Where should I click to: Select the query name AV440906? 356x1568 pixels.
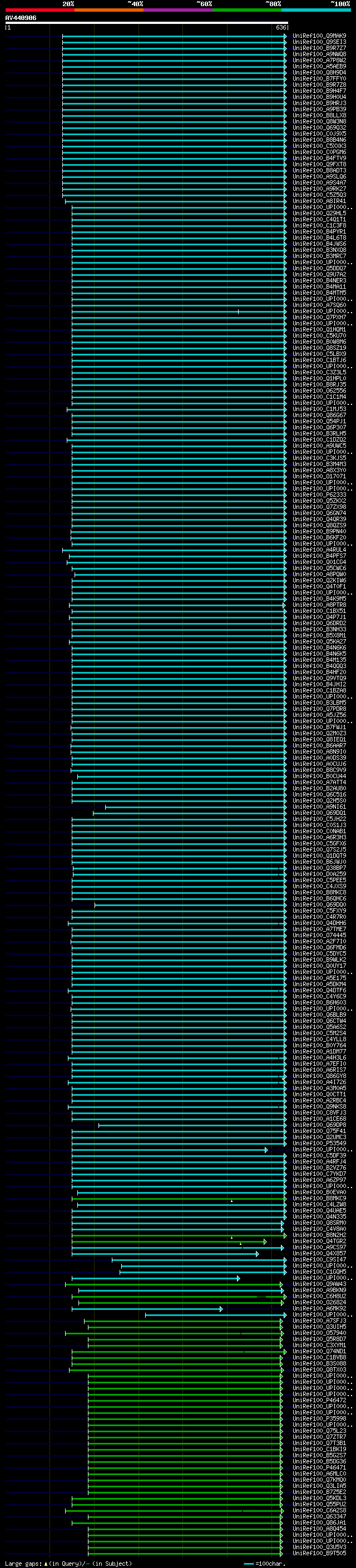click(x=21, y=18)
